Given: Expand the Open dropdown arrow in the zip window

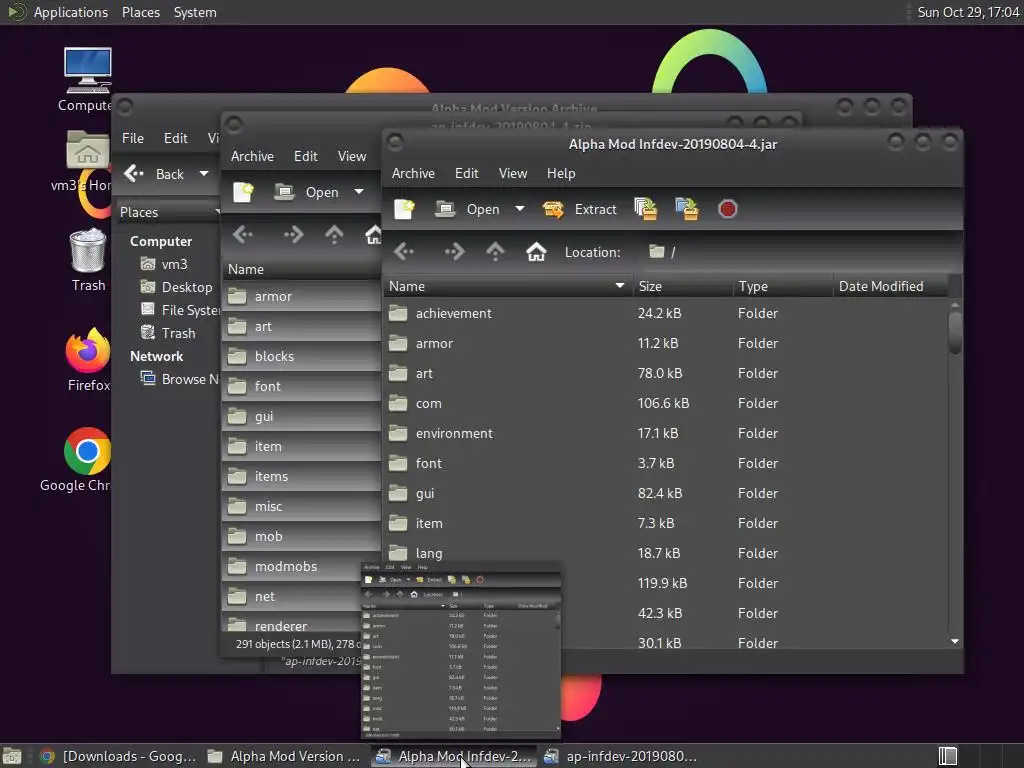Looking at the screenshot, I should [x=359, y=191].
